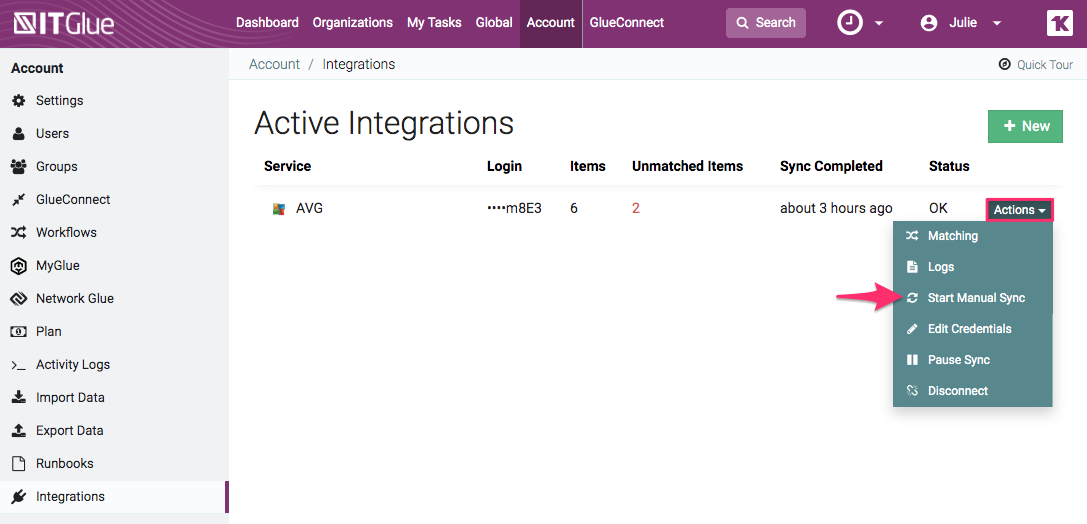
Task: Choose Start Manual Sync menu entry
Action: click(973, 298)
